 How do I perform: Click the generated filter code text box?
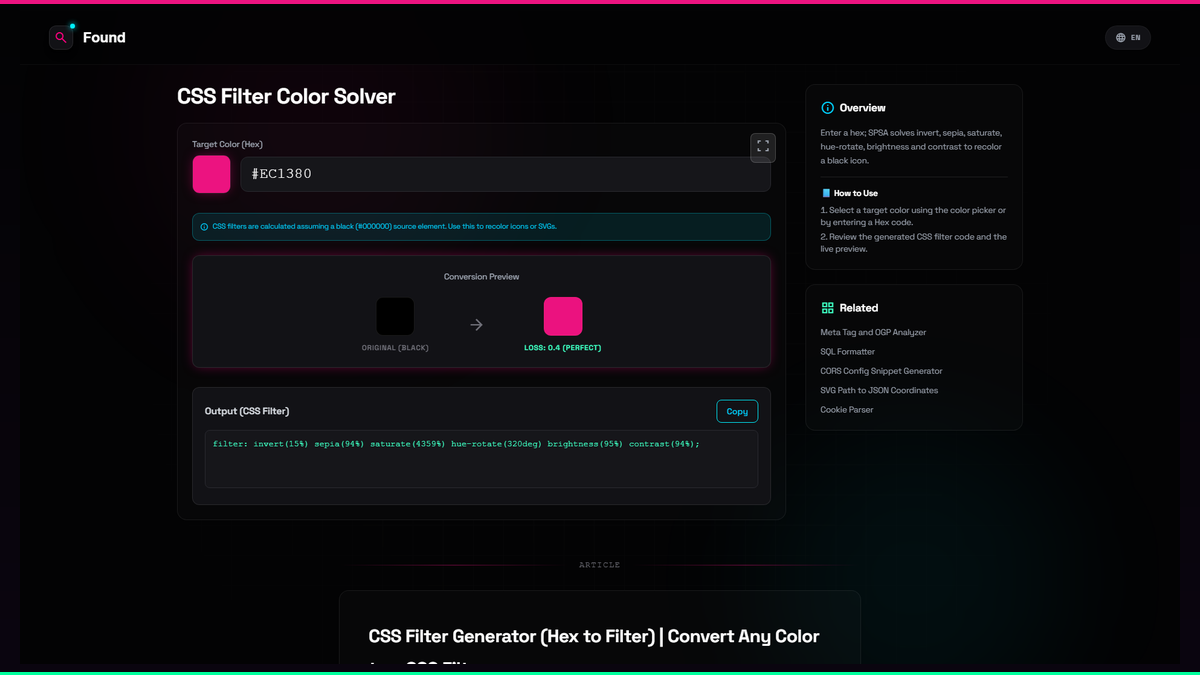click(x=481, y=459)
